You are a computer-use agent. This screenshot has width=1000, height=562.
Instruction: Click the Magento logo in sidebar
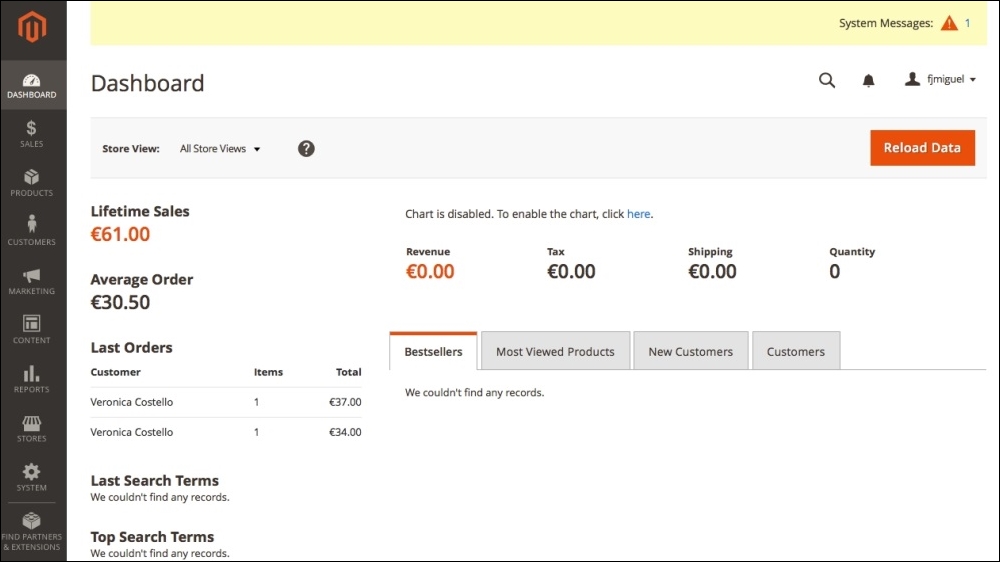coord(32,27)
